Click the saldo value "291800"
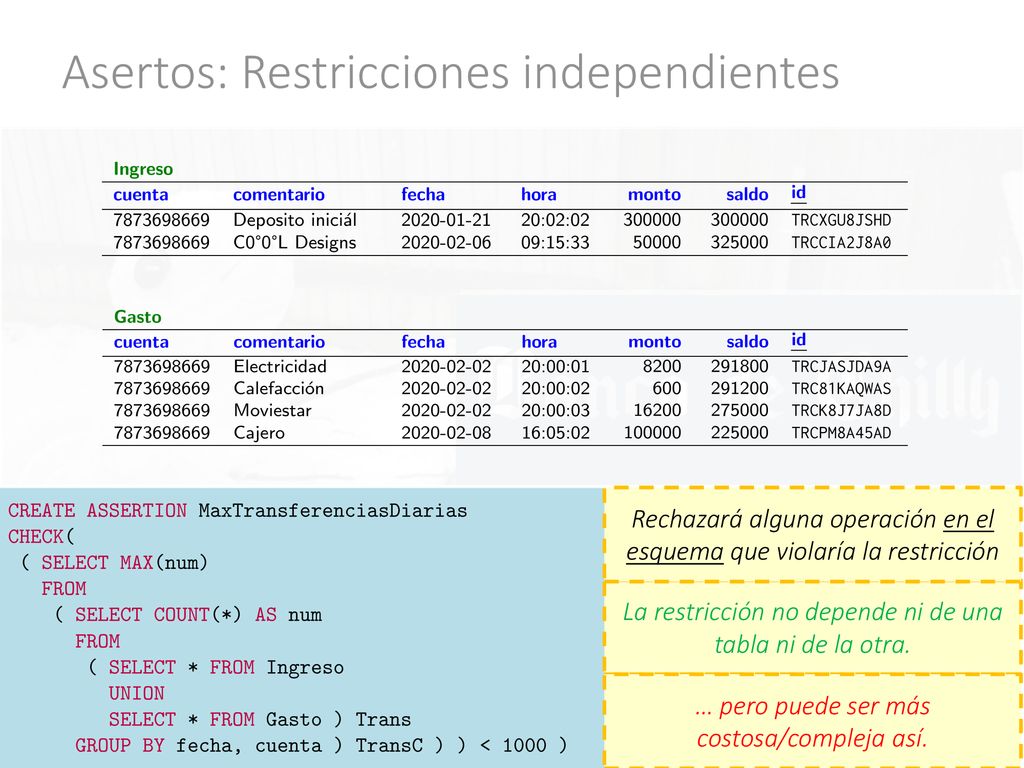Image resolution: width=1024 pixels, height=768 pixels. point(739,366)
